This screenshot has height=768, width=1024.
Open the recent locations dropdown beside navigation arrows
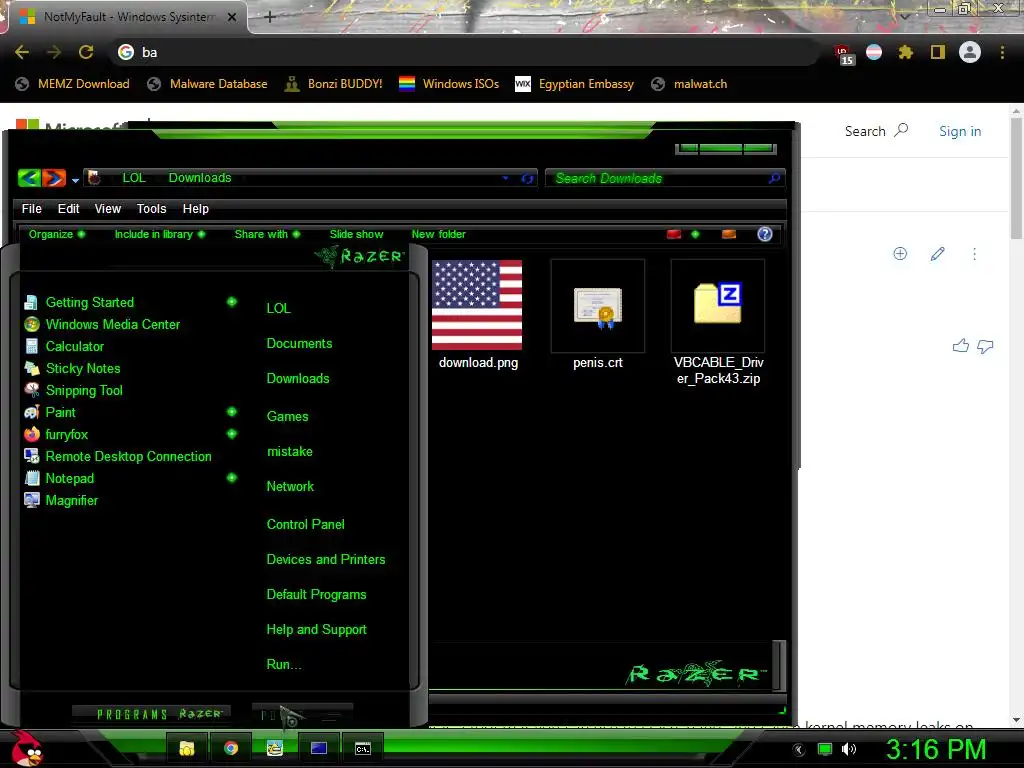75,180
